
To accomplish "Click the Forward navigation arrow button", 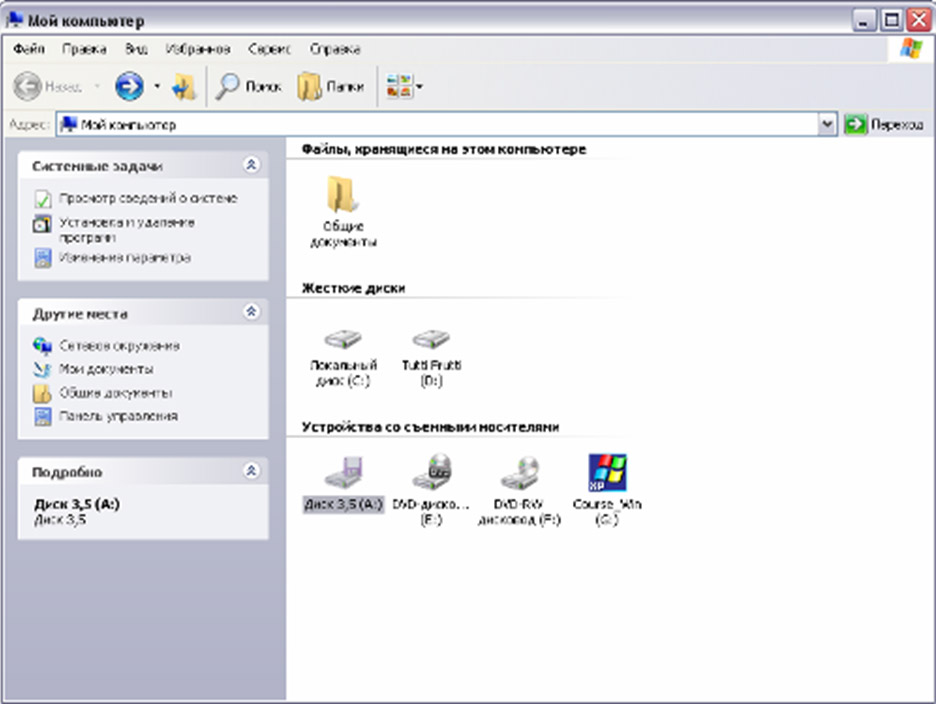I will click(x=129, y=88).
